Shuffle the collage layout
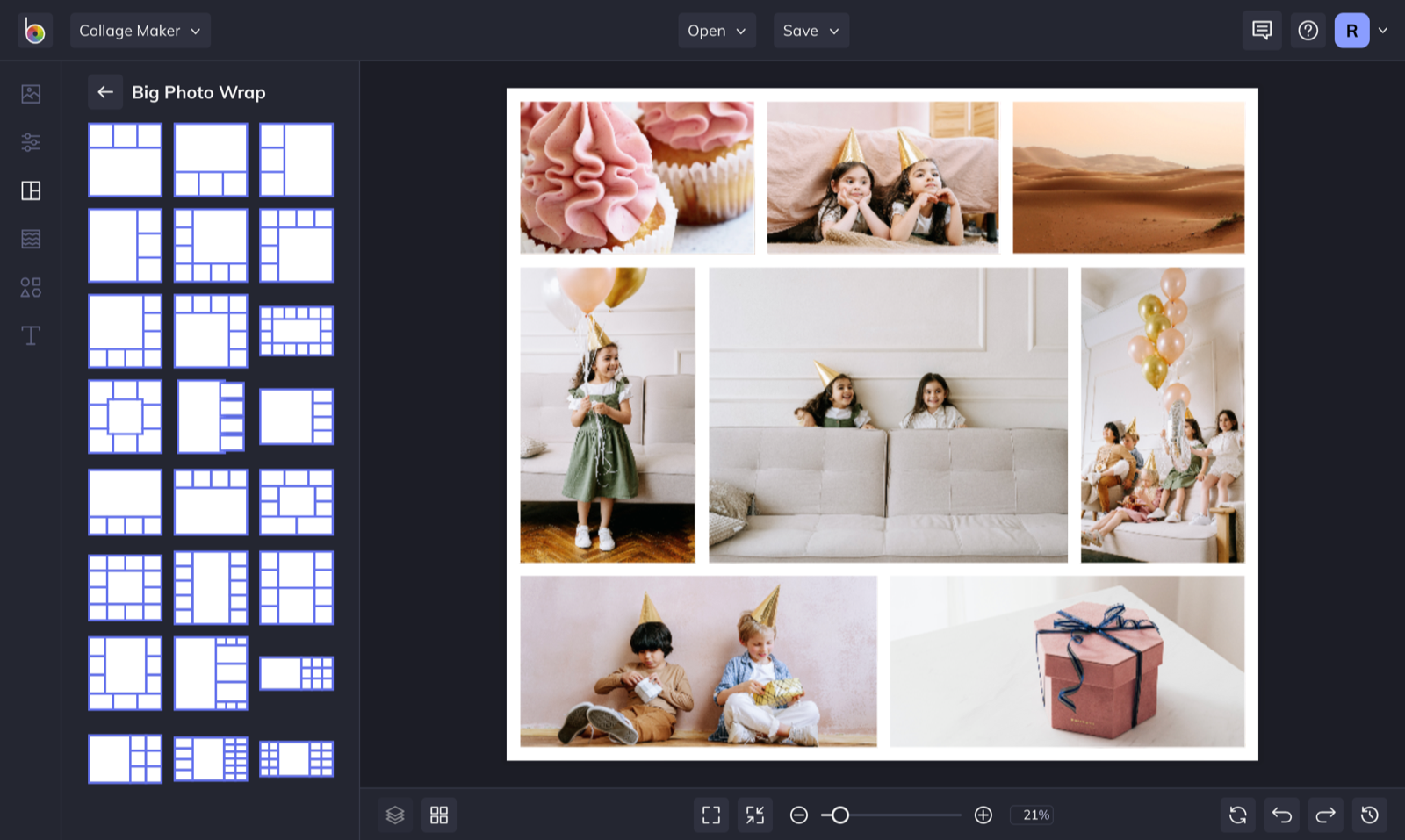This screenshot has width=1405, height=840. click(1237, 815)
